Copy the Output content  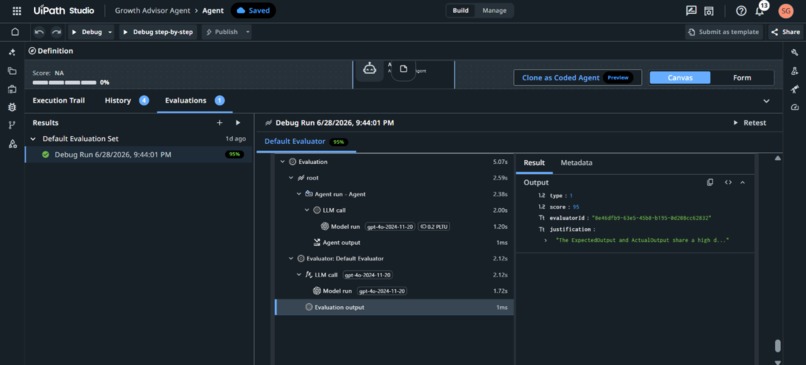[x=710, y=182]
